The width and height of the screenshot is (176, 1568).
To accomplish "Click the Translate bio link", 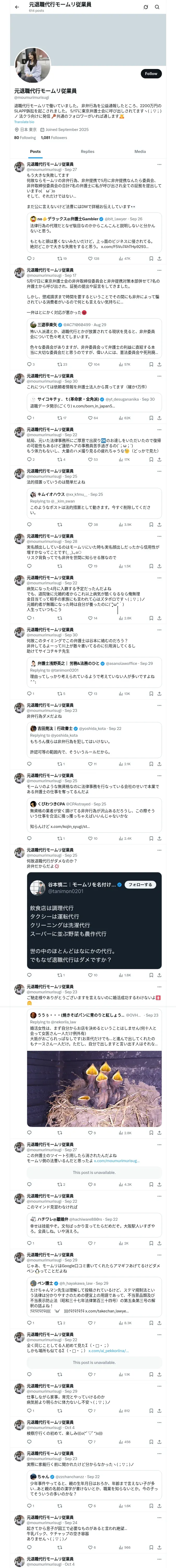I will [x=24, y=122].
